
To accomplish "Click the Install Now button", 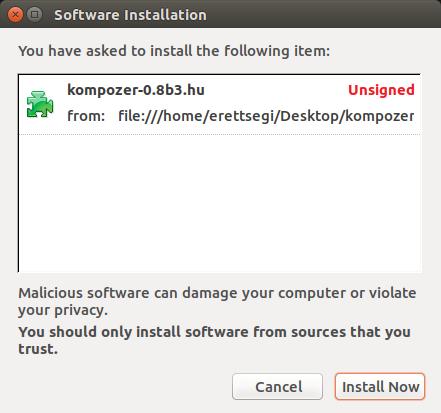I will [x=380, y=387].
